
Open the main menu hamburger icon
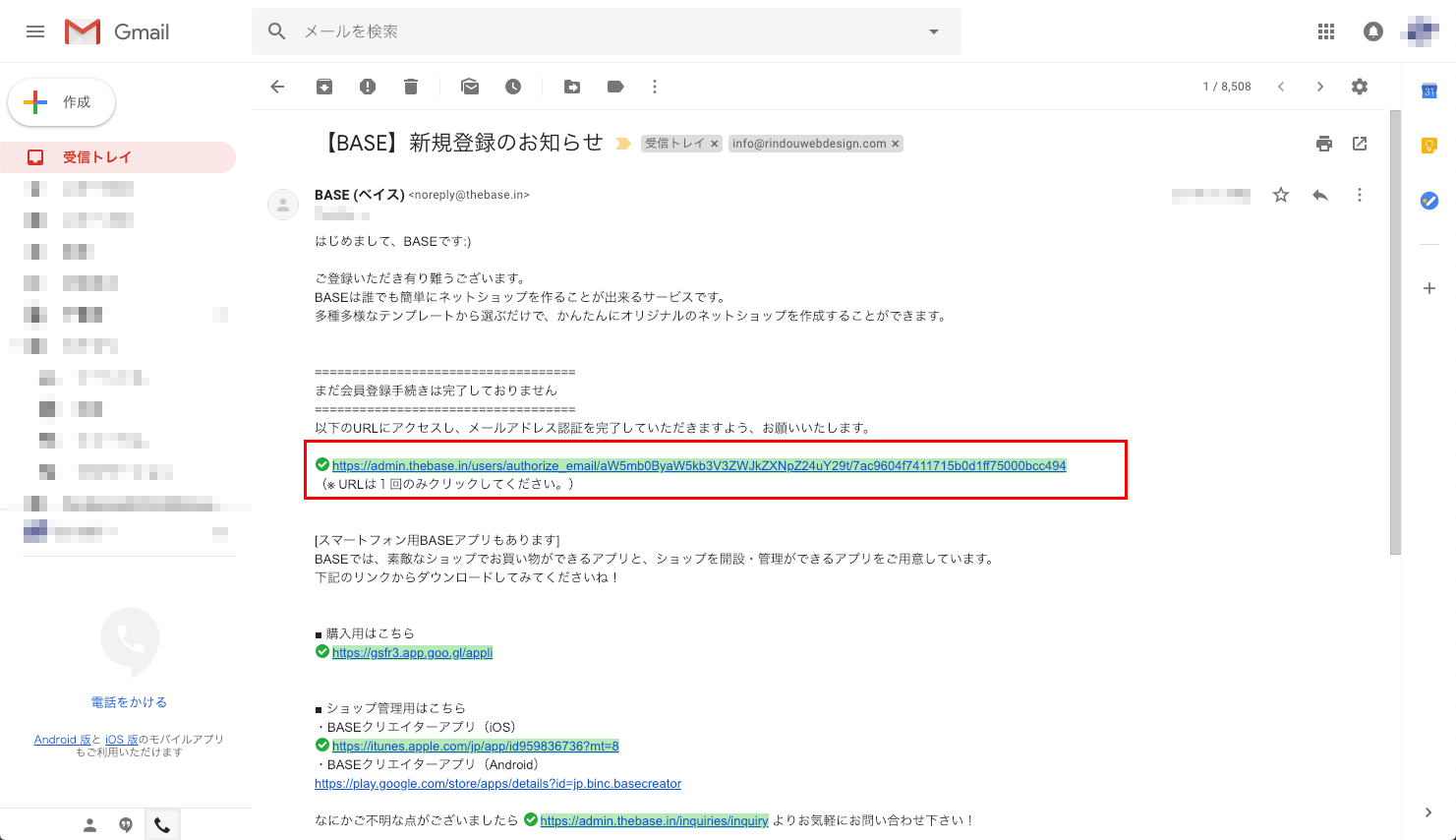tap(35, 31)
